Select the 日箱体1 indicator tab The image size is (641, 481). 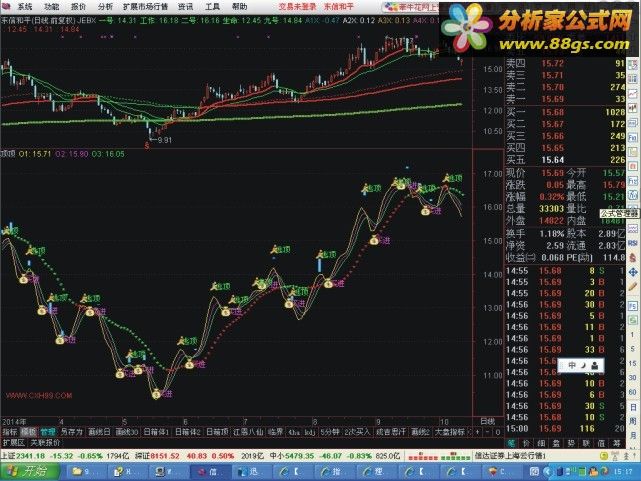[x=157, y=432]
